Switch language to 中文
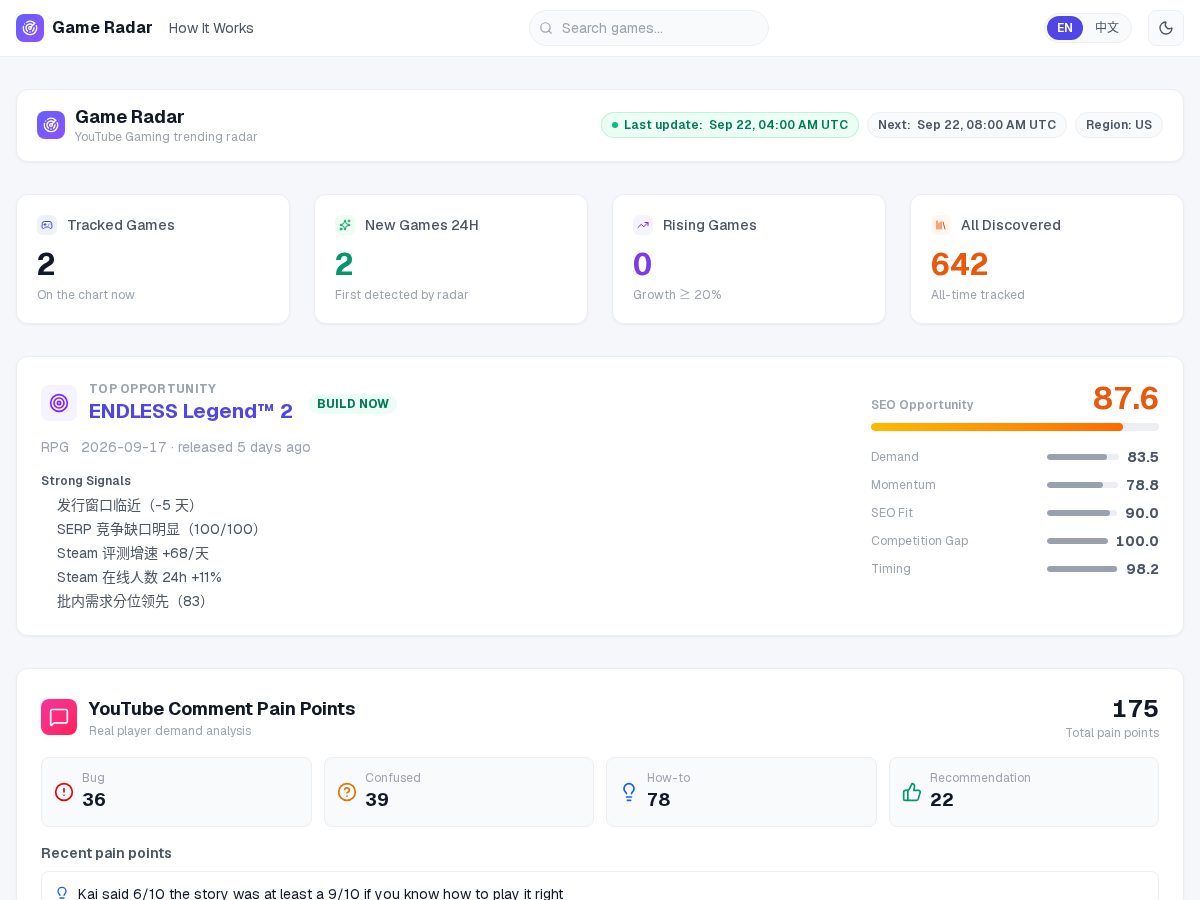The width and height of the screenshot is (1200, 900). (x=1107, y=28)
